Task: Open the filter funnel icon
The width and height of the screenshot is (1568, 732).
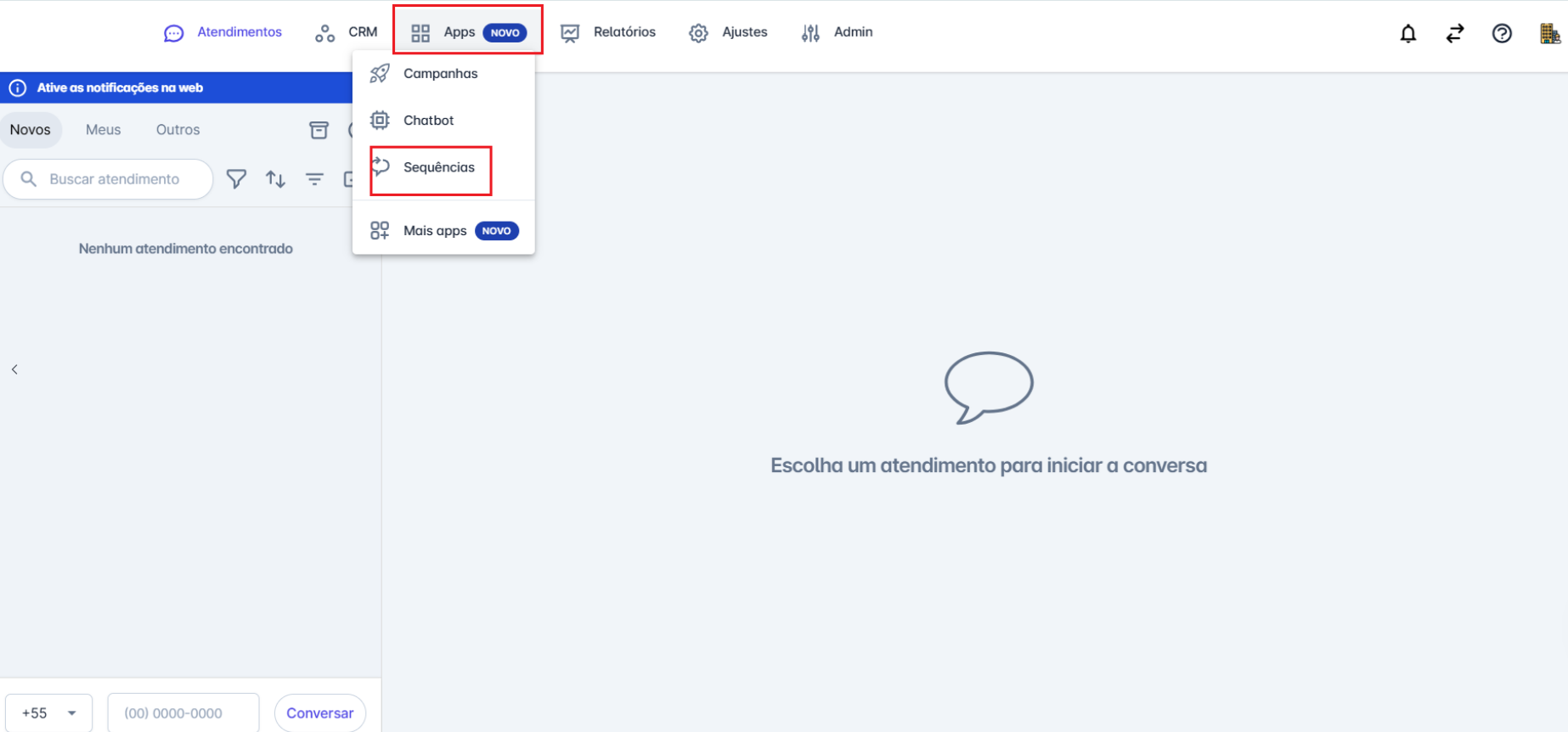Action: tap(236, 179)
